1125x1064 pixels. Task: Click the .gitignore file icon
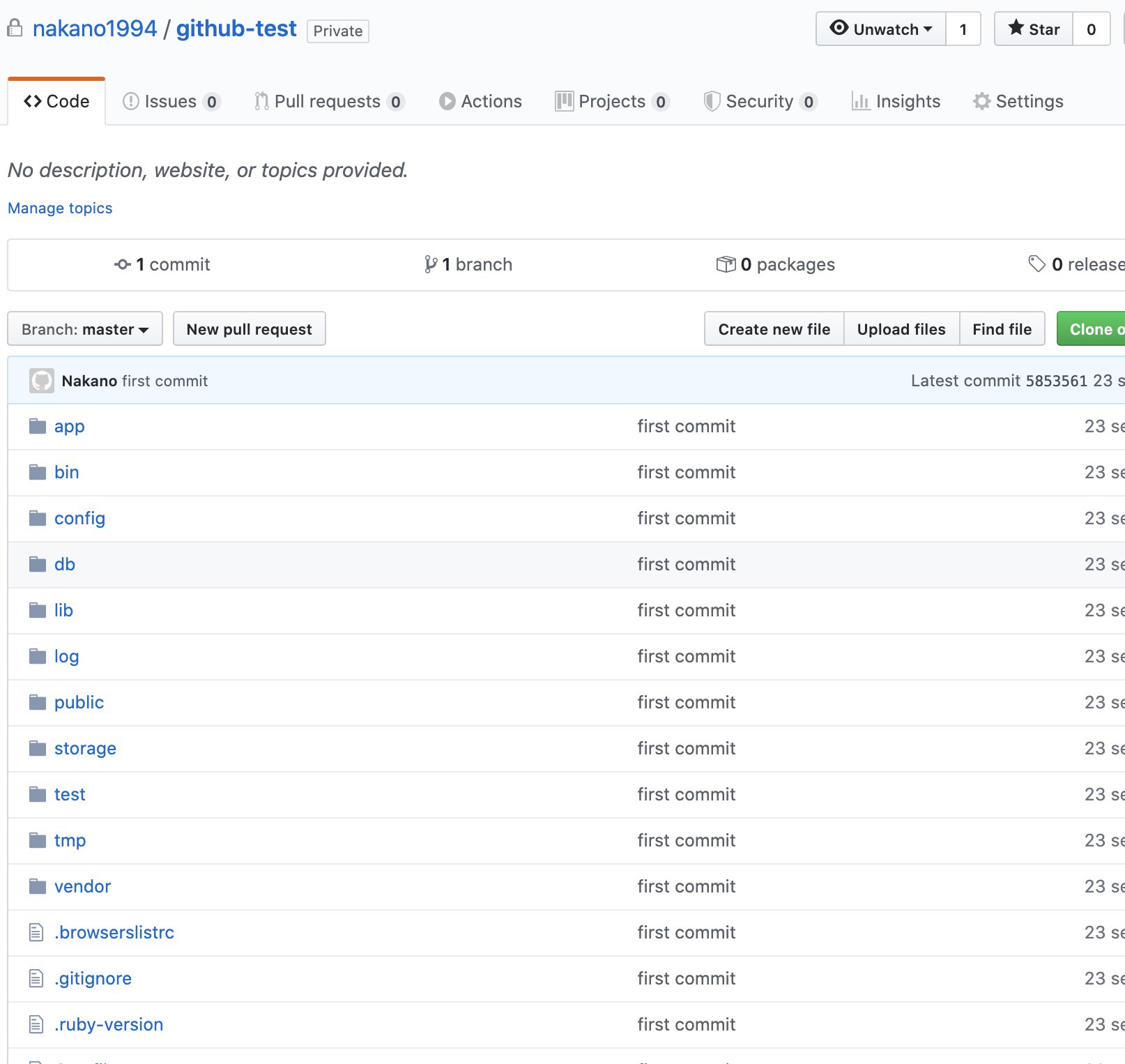pyautogui.click(x=36, y=978)
